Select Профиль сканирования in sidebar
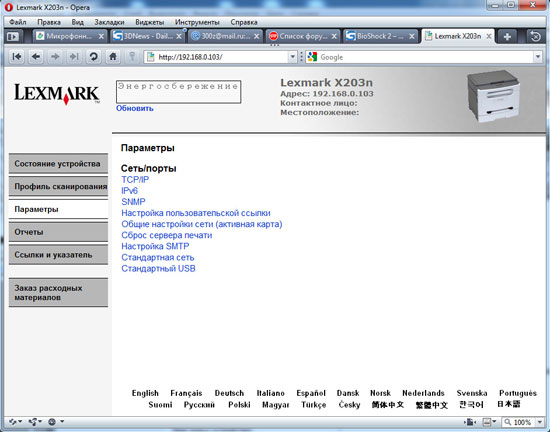 [58, 186]
